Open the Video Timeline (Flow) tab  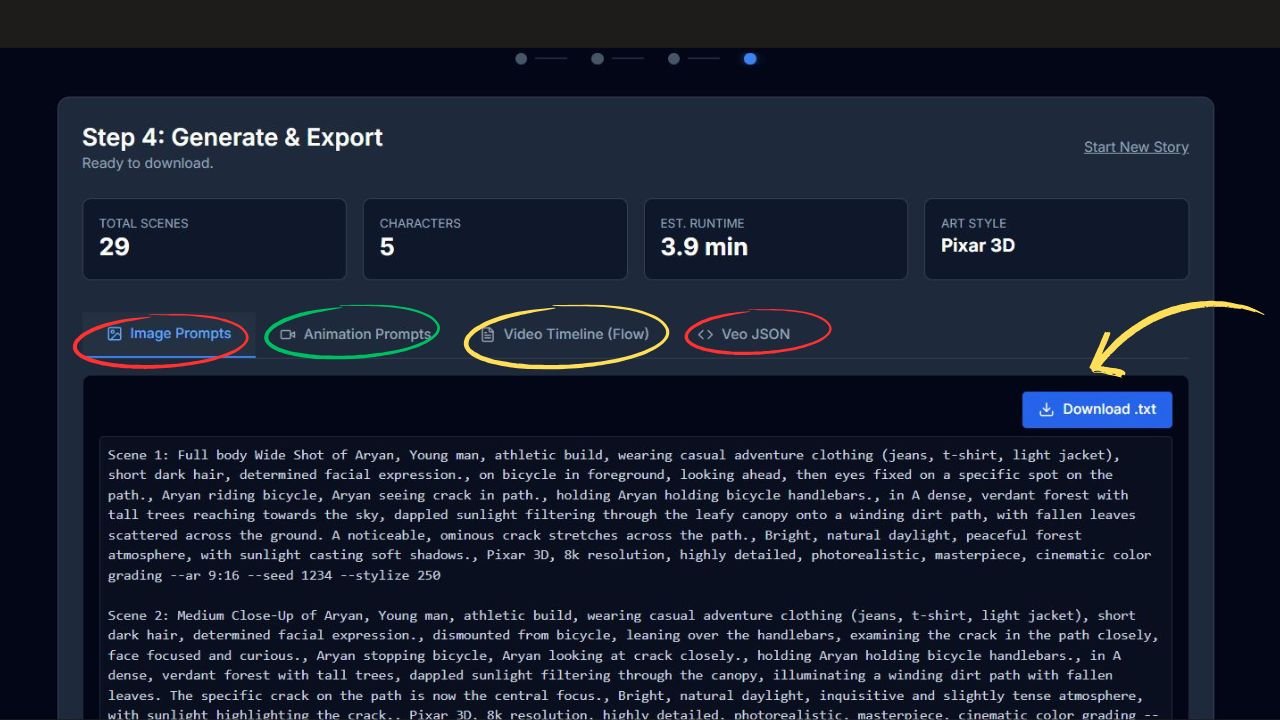[565, 335]
